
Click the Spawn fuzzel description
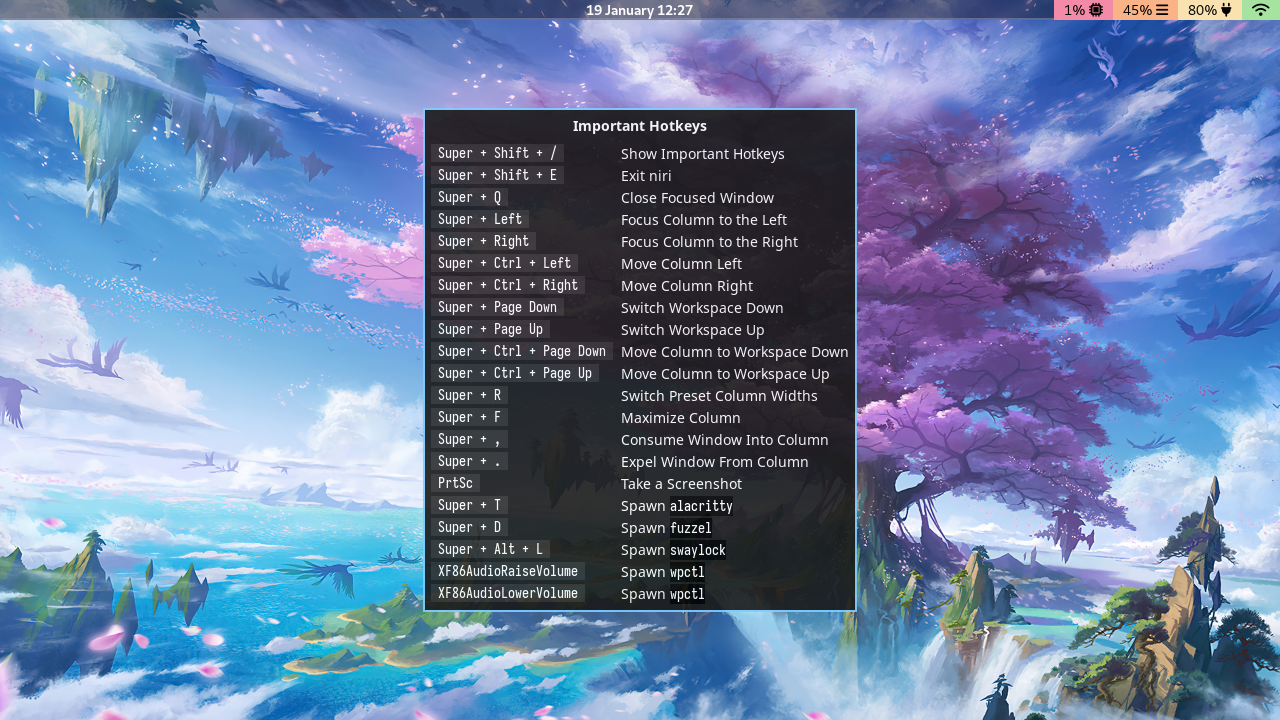pyautogui.click(x=667, y=528)
